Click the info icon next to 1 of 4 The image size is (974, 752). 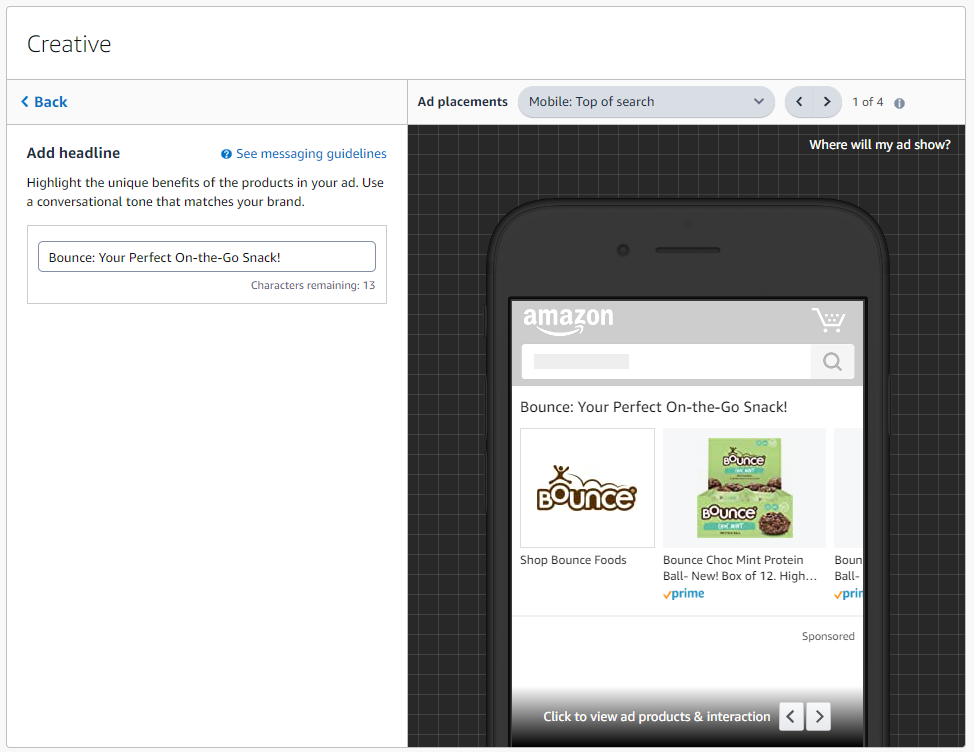coord(899,103)
